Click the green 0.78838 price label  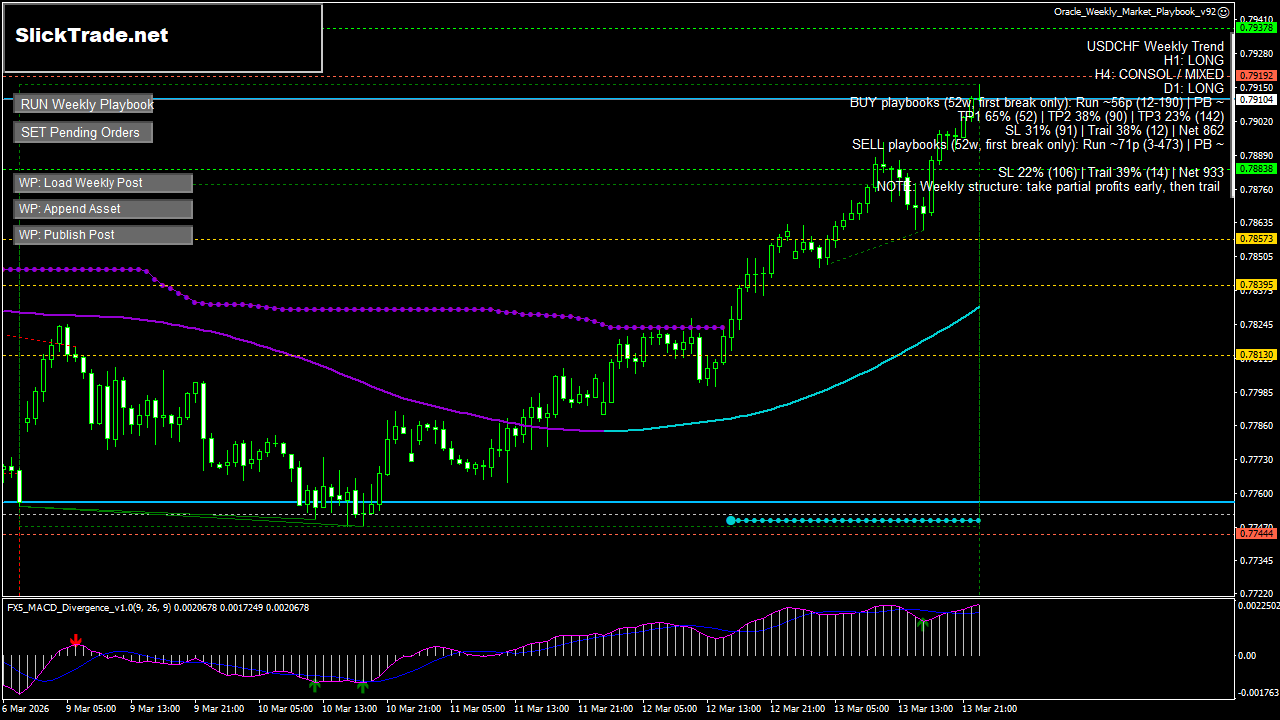coord(1257,169)
